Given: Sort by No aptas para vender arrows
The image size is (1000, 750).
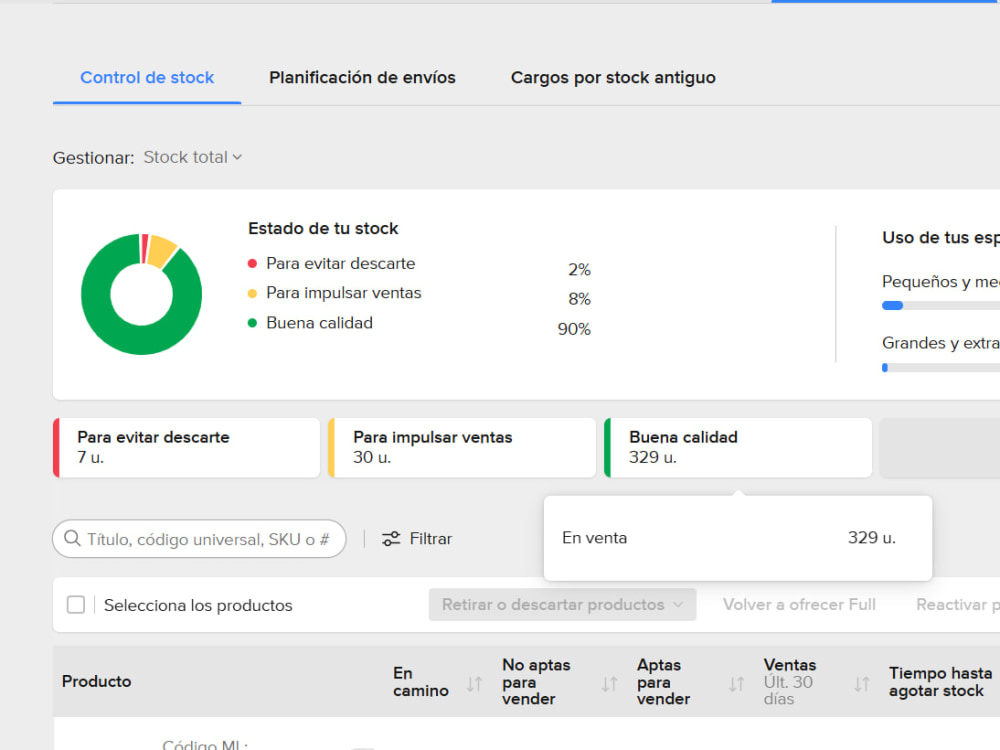Looking at the screenshot, I should coord(609,684).
